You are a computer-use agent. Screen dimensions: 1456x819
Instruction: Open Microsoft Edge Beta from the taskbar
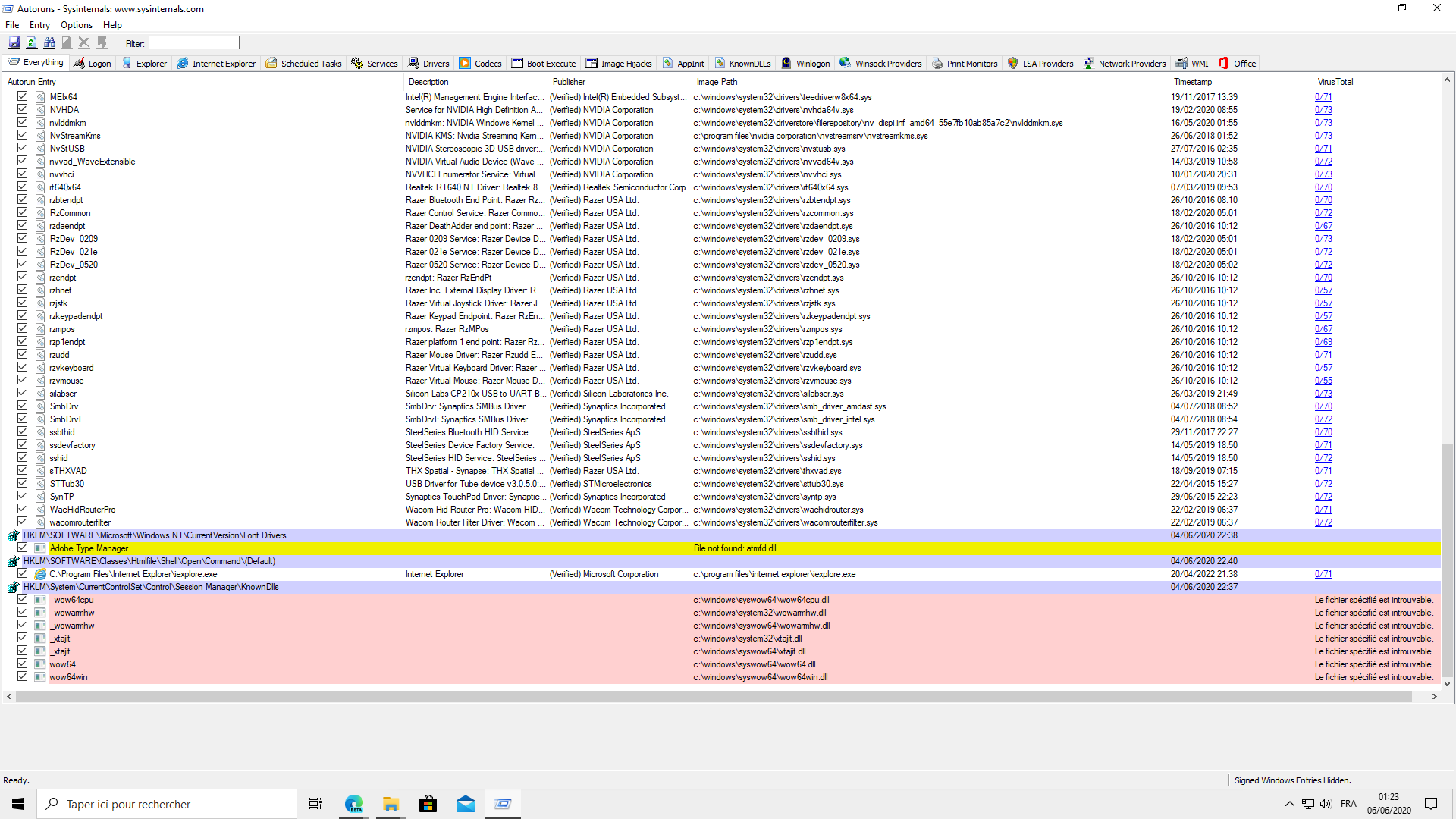[354, 804]
